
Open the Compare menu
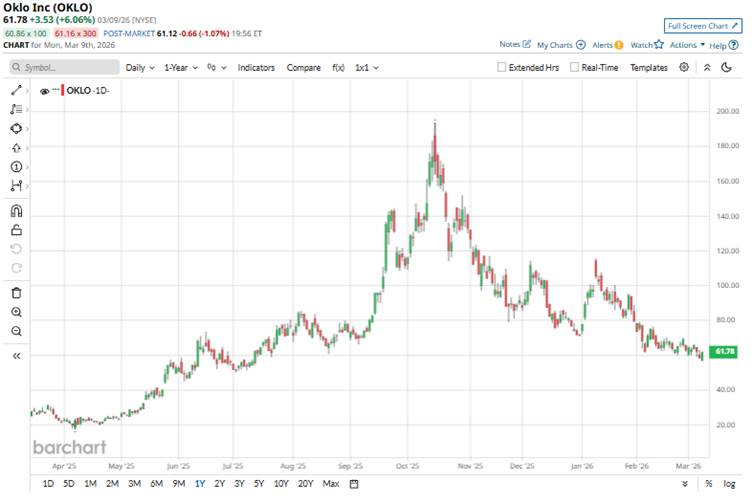click(304, 68)
